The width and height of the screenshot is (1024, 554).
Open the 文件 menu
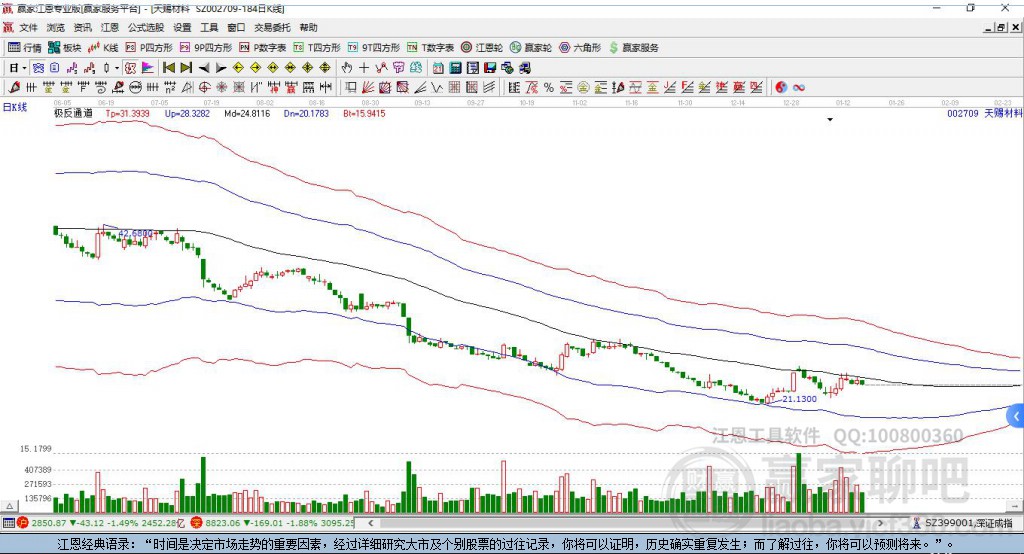(28, 27)
